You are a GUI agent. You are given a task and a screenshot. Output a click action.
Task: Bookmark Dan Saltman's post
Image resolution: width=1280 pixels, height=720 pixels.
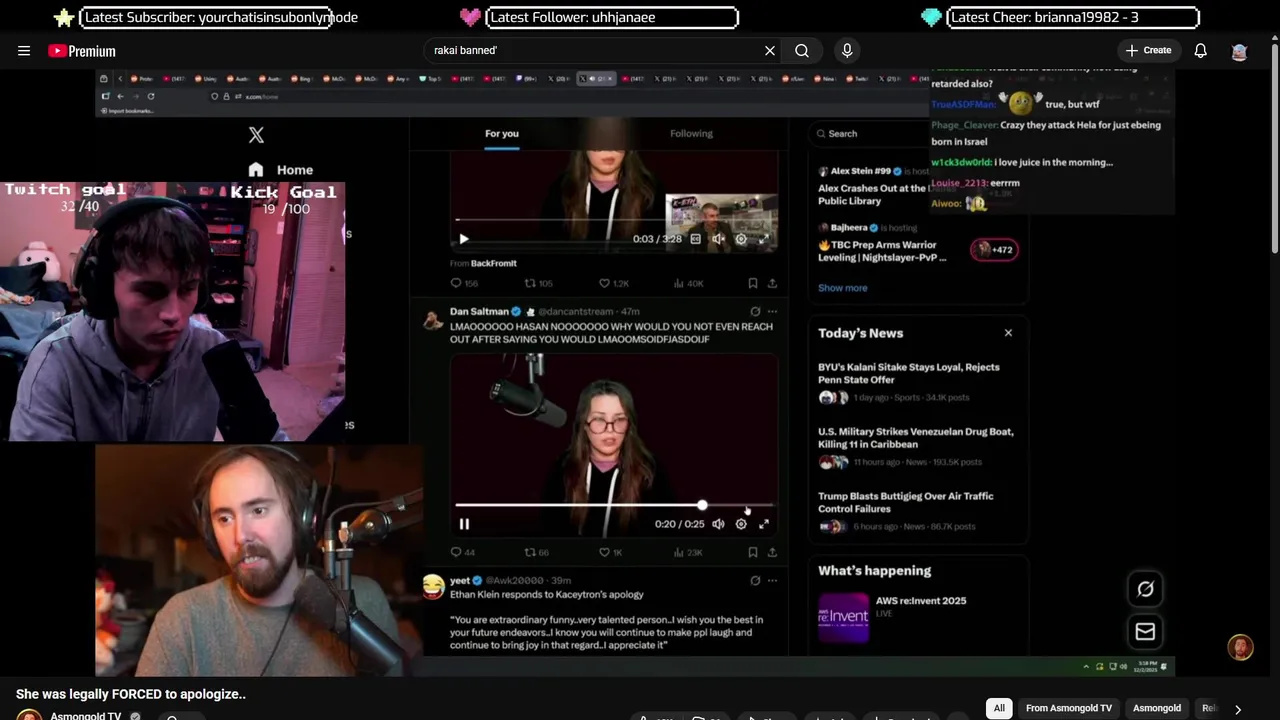click(x=753, y=552)
